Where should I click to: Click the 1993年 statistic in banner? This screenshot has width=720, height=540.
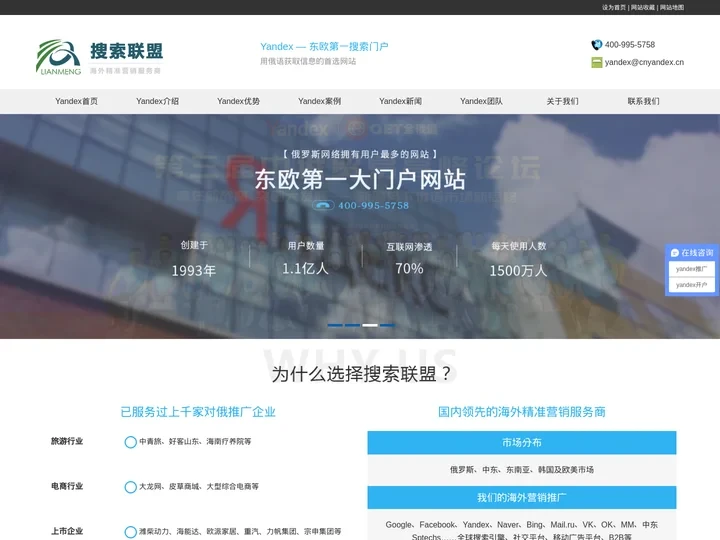[x=194, y=270]
